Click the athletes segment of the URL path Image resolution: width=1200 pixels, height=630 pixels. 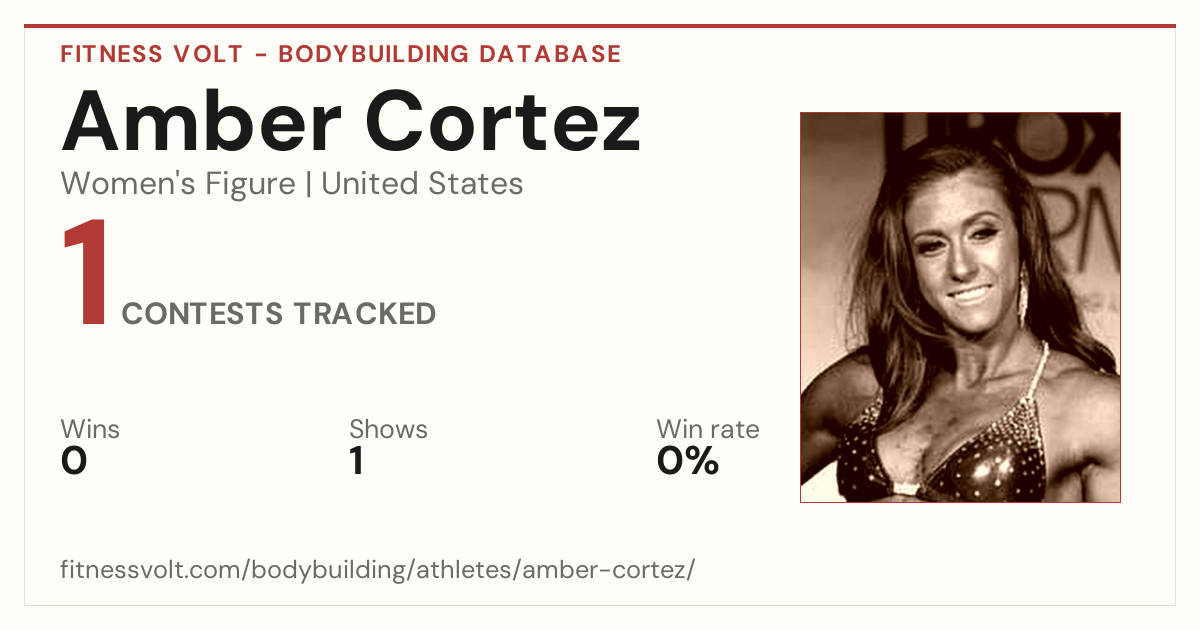click(474, 570)
